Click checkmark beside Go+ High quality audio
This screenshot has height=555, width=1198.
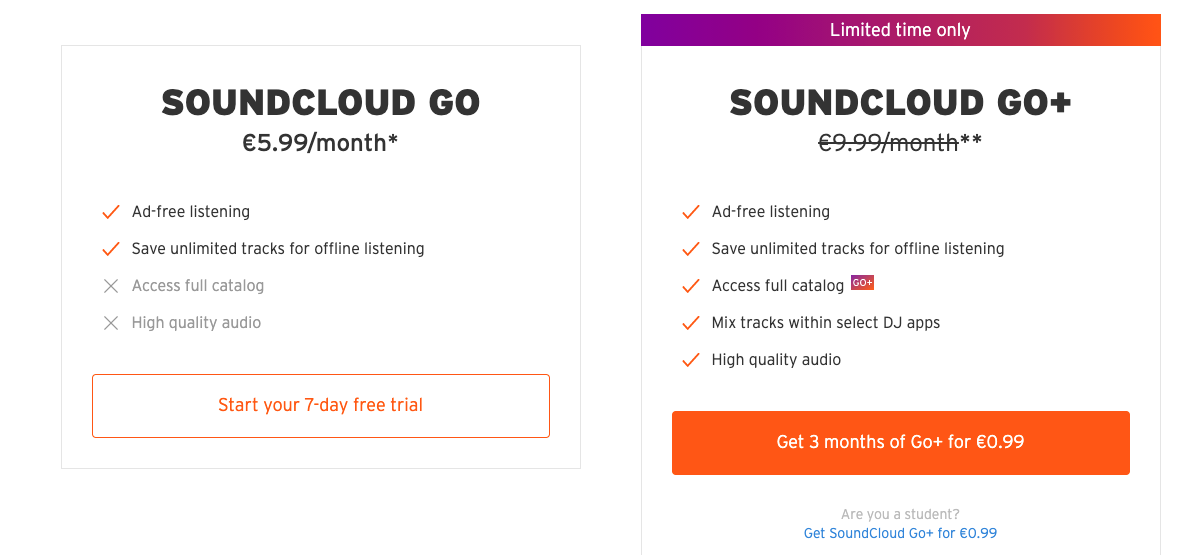691,359
